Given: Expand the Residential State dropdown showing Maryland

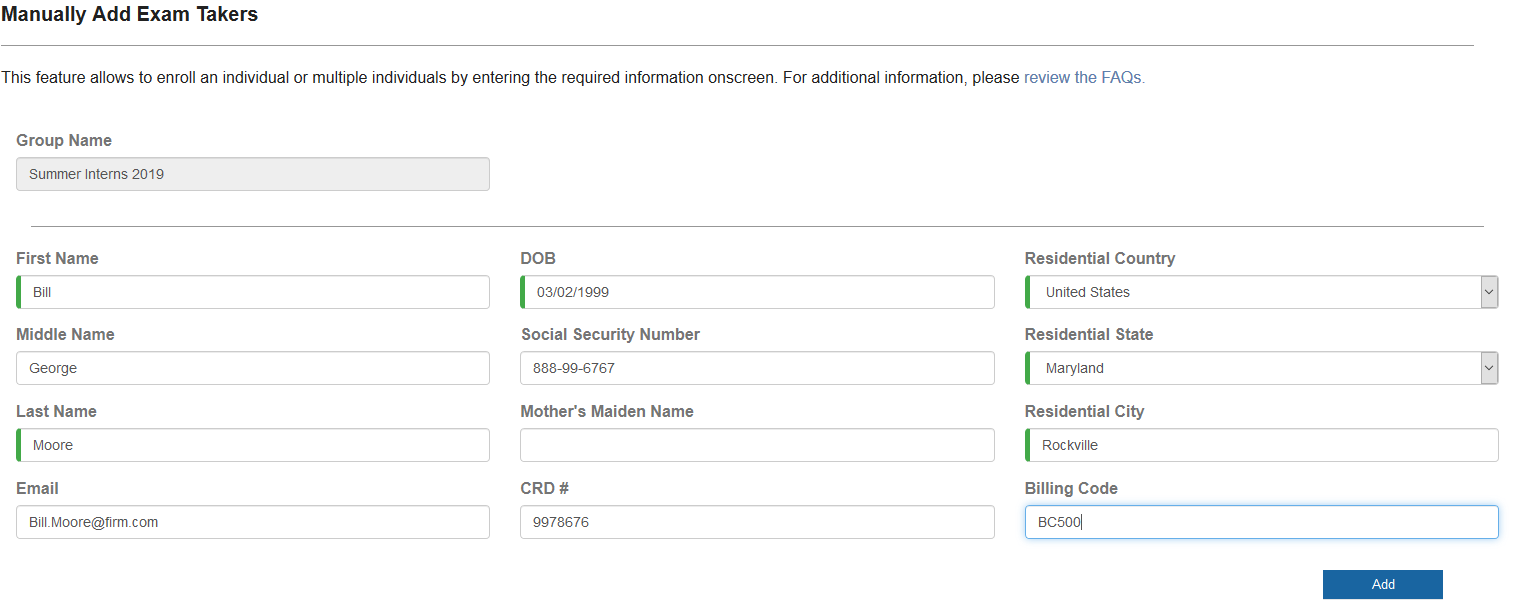Looking at the screenshot, I should [x=1260, y=368].
